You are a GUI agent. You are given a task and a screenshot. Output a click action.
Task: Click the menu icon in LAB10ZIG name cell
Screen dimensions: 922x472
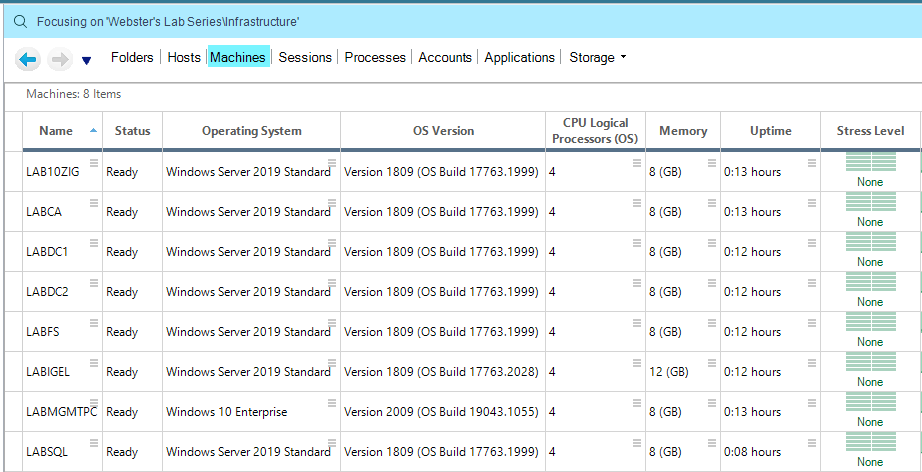coord(94,163)
